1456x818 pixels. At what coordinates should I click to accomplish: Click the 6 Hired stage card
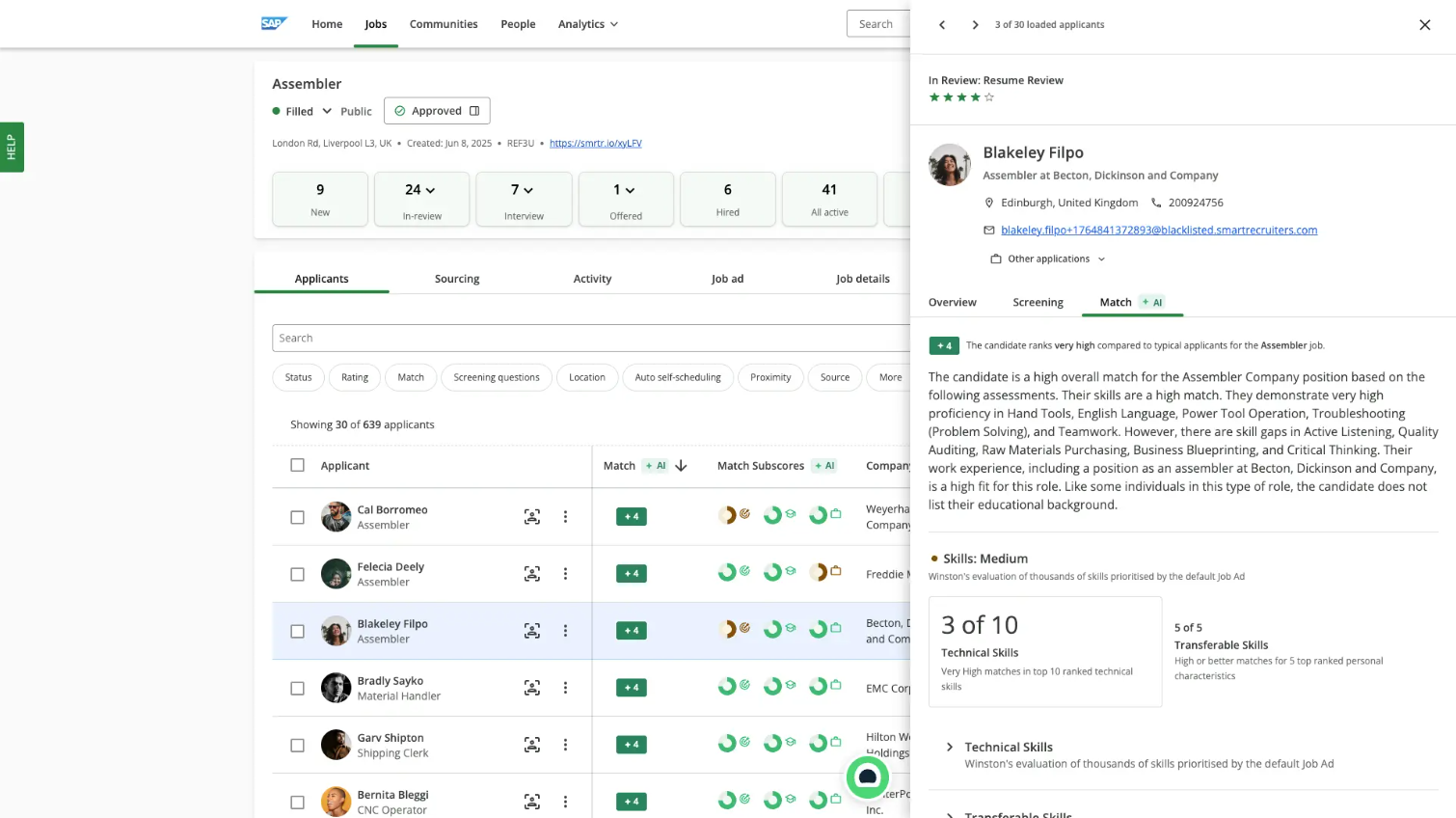(x=728, y=199)
